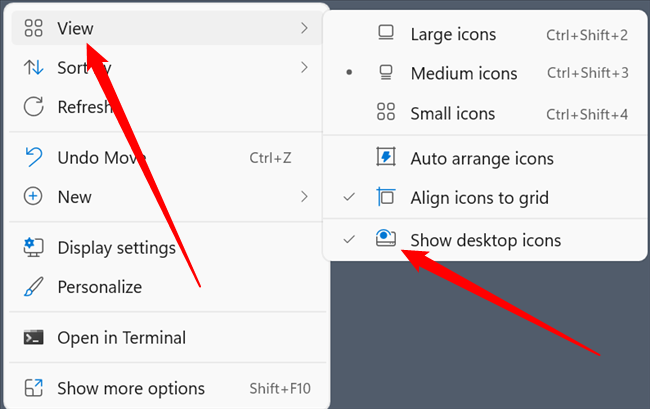Click the Undo Move arrow icon
This screenshot has width=650, height=409.
pyautogui.click(x=33, y=157)
